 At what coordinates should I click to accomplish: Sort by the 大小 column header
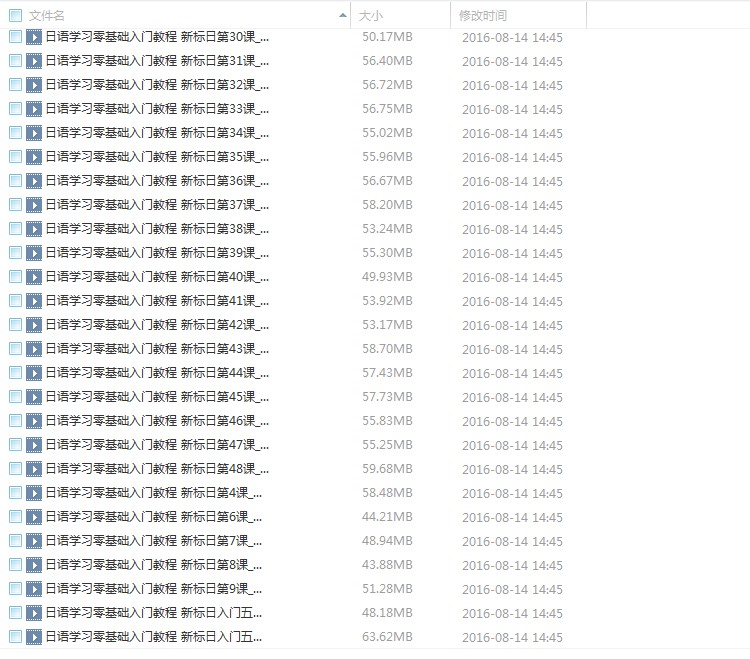tap(371, 16)
